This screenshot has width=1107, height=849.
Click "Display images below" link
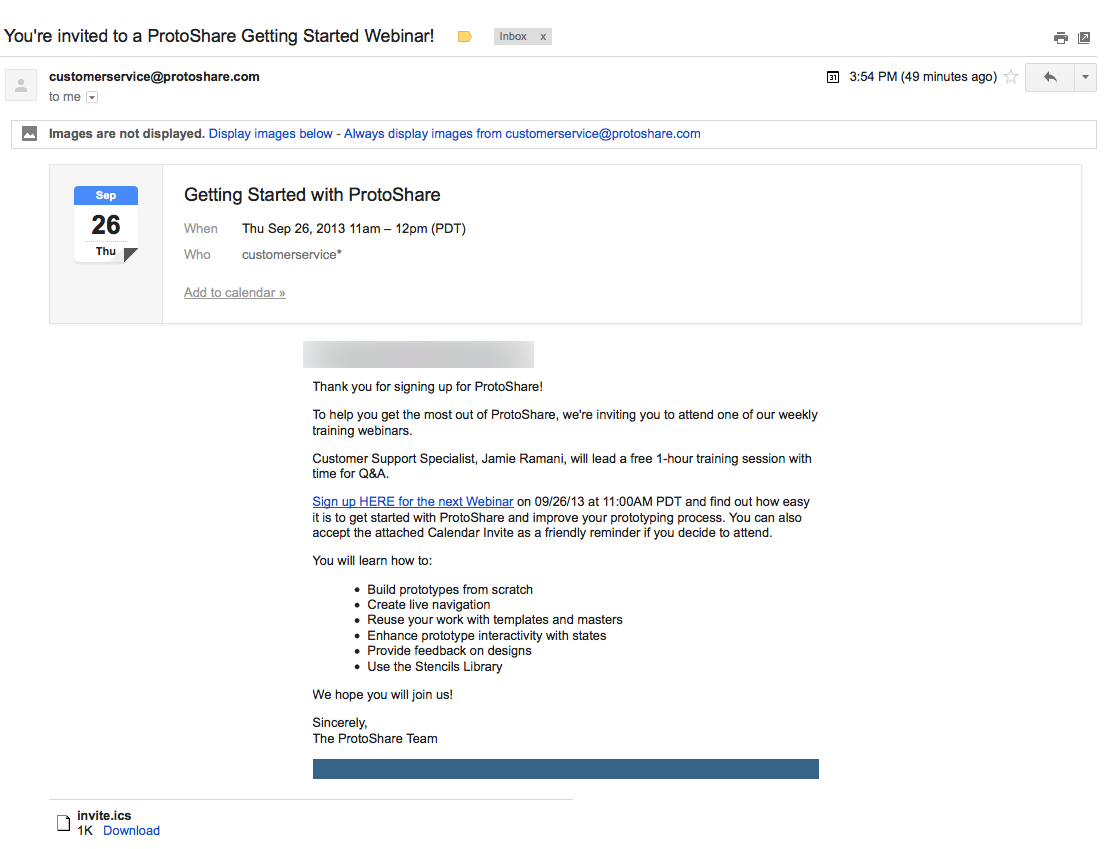[x=270, y=133]
